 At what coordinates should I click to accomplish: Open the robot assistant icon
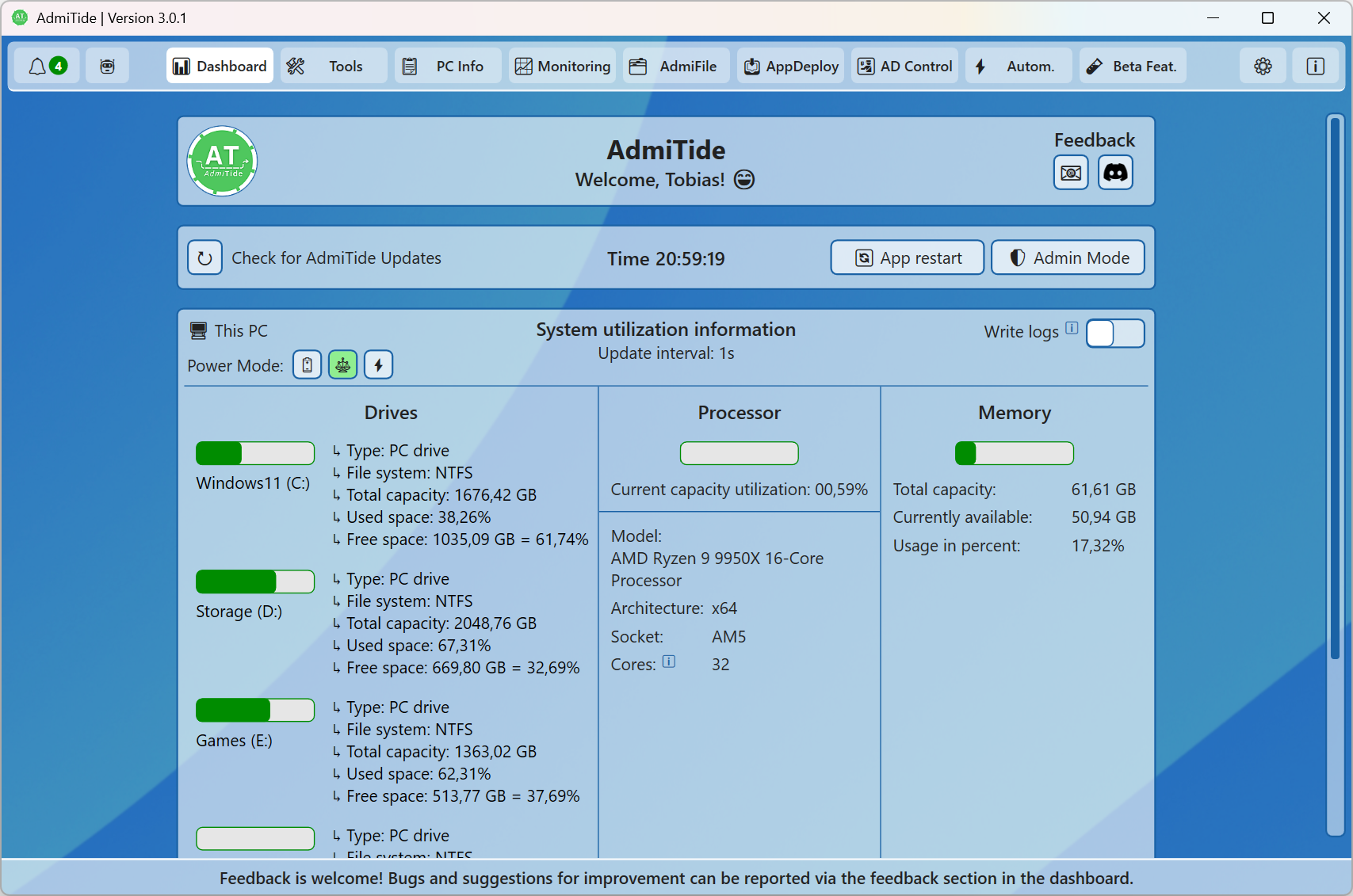point(107,67)
